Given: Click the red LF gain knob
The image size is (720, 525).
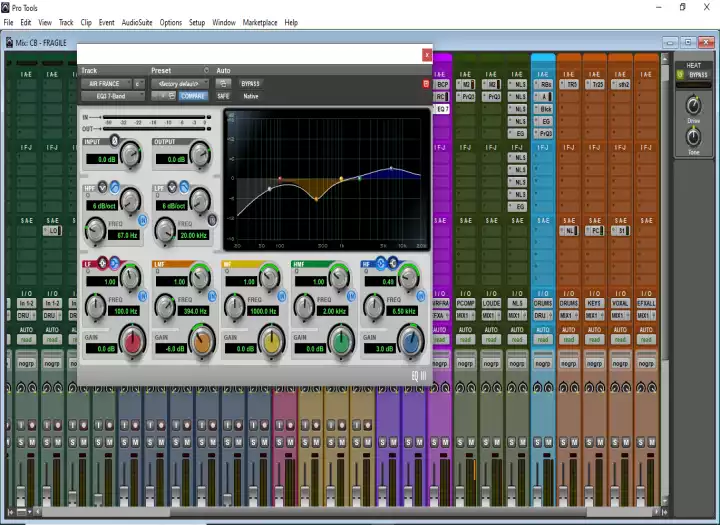Looking at the screenshot, I should (133, 342).
